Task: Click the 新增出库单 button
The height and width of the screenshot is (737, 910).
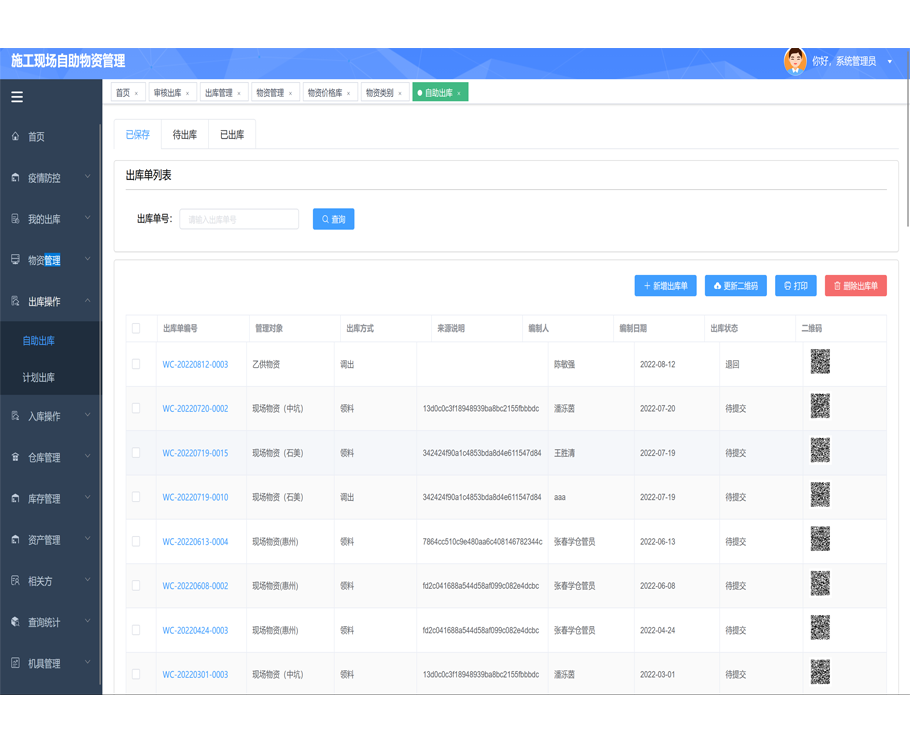Action: click(x=665, y=286)
